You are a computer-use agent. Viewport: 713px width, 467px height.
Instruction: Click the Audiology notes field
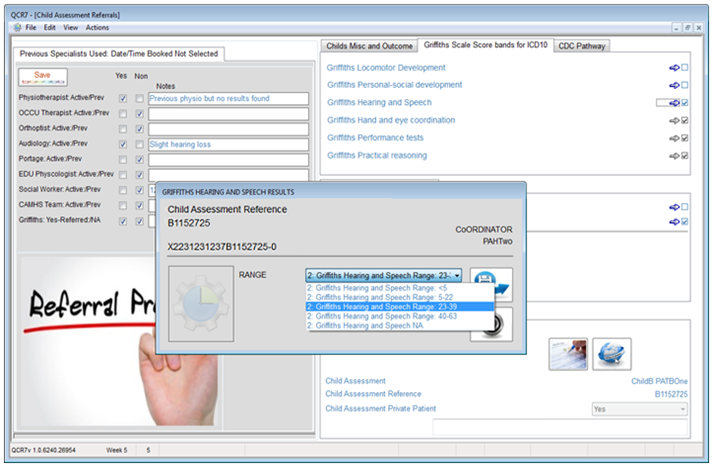pos(229,144)
